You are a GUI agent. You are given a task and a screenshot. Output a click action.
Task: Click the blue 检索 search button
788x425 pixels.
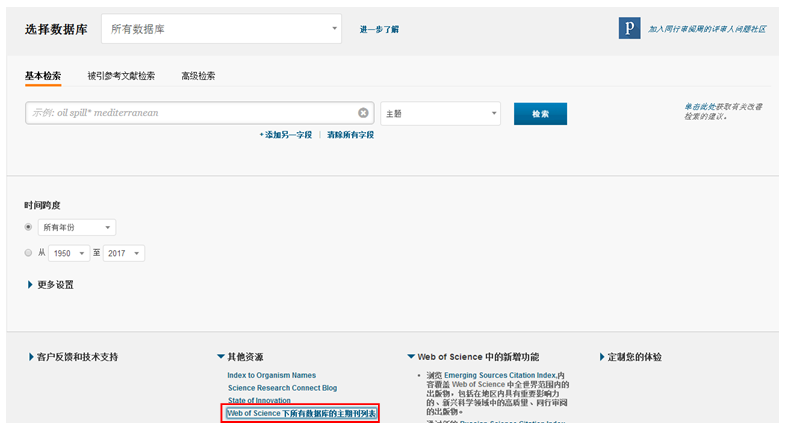(540, 114)
